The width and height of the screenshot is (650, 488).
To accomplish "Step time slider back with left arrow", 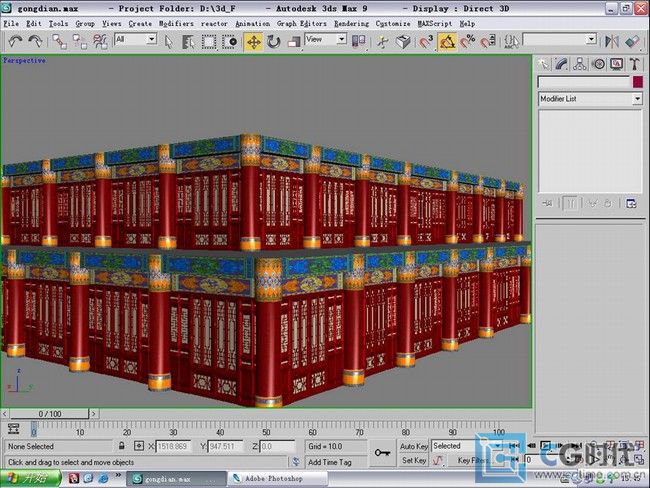I will point(5,414).
